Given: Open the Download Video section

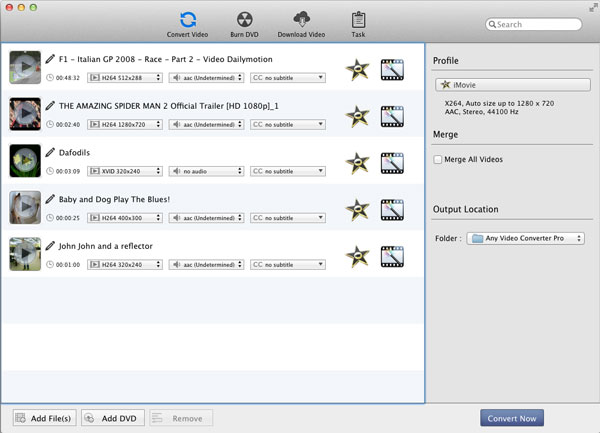Looking at the screenshot, I should (302, 25).
